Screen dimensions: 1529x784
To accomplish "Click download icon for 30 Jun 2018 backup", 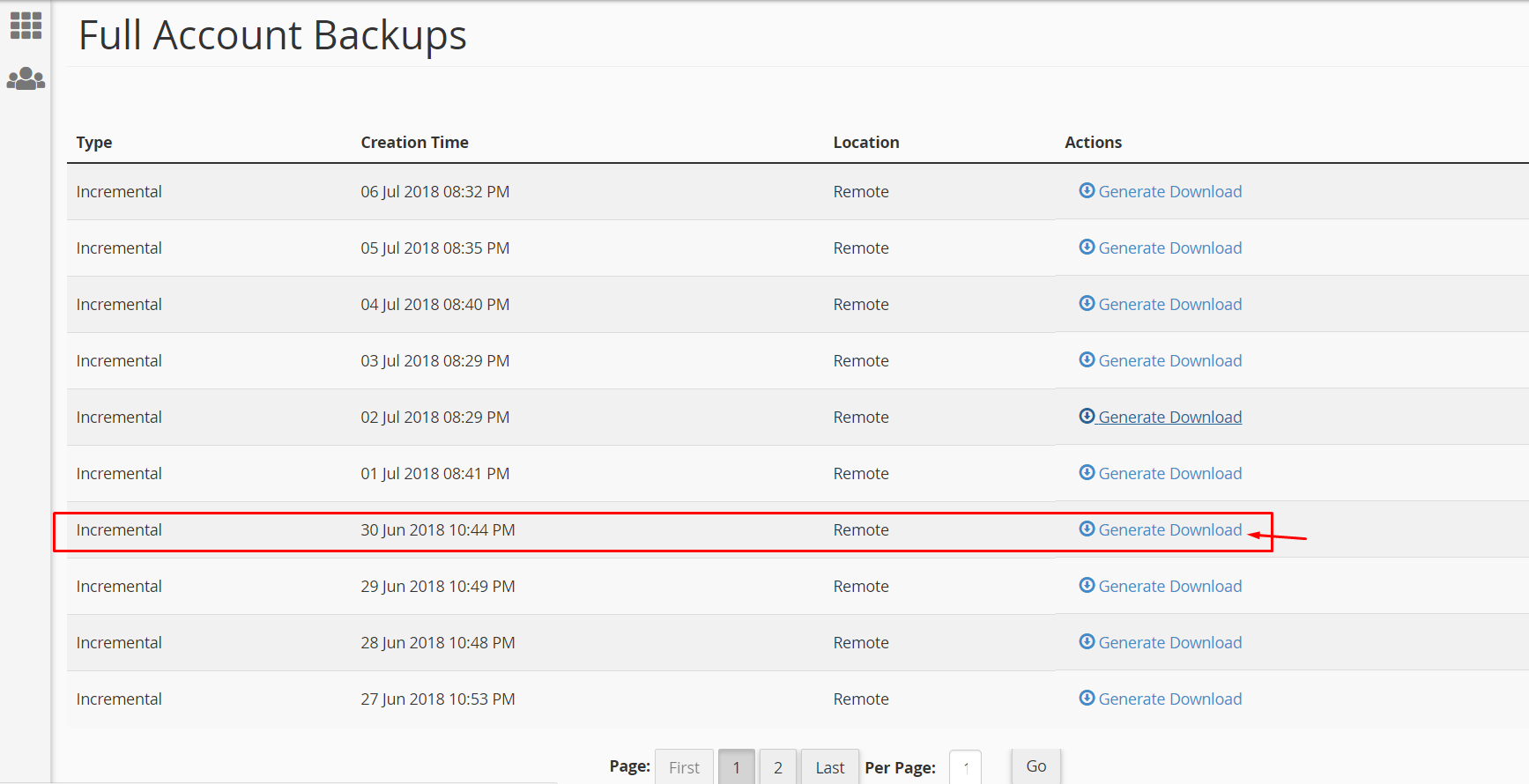I will (x=1087, y=529).
